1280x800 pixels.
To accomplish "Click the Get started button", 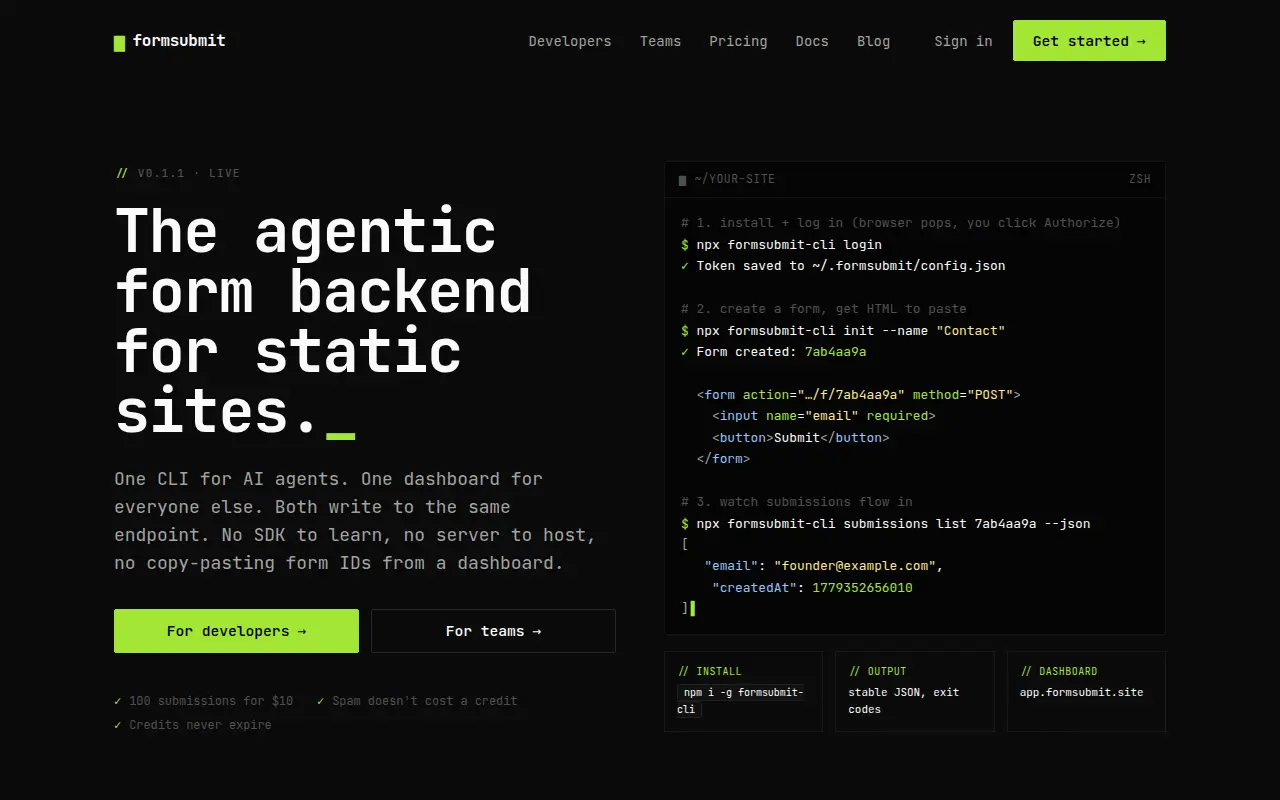I will [x=1089, y=41].
